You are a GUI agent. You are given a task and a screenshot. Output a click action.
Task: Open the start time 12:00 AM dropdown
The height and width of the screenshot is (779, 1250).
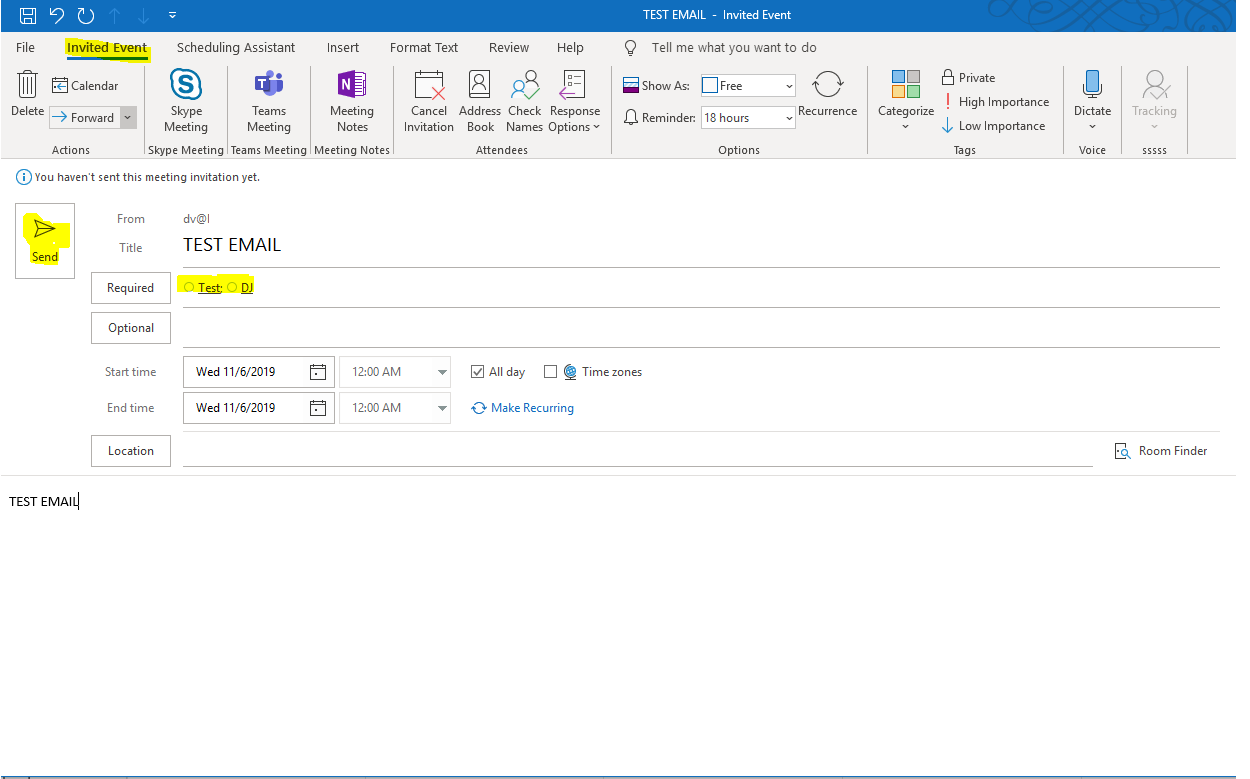443,372
